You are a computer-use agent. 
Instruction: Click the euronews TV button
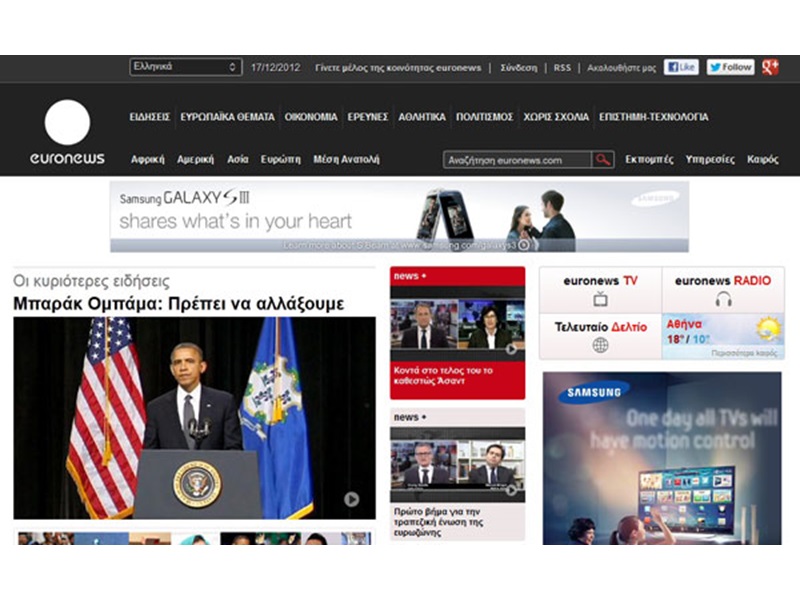601,290
